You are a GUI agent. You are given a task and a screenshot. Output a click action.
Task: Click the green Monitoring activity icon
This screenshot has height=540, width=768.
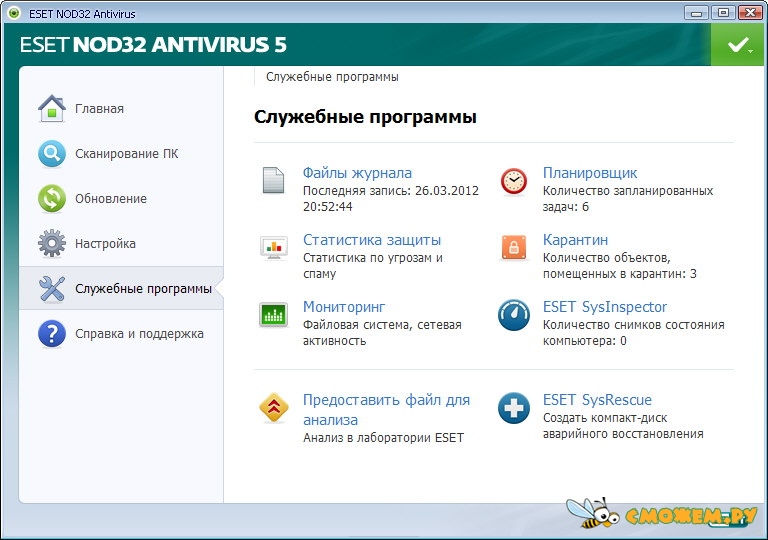[x=273, y=315]
